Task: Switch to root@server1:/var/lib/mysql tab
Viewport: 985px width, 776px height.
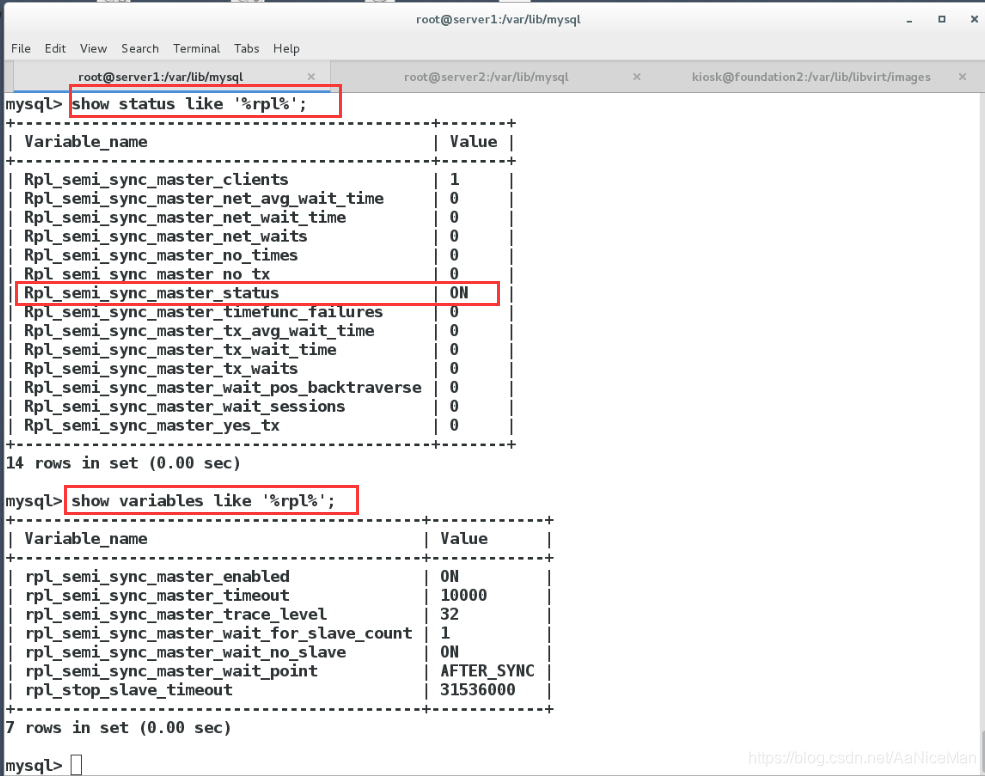Action: click(161, 77)
